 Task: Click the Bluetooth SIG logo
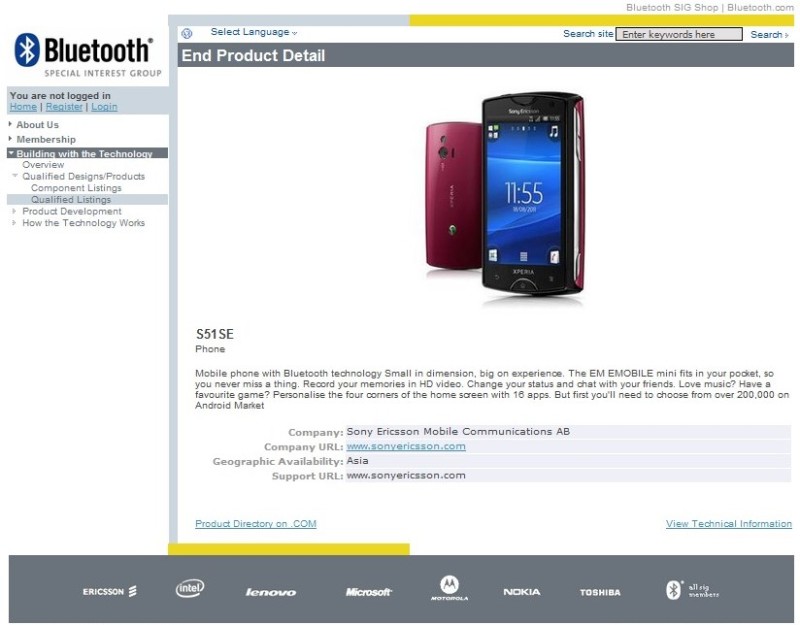(88, 55)
